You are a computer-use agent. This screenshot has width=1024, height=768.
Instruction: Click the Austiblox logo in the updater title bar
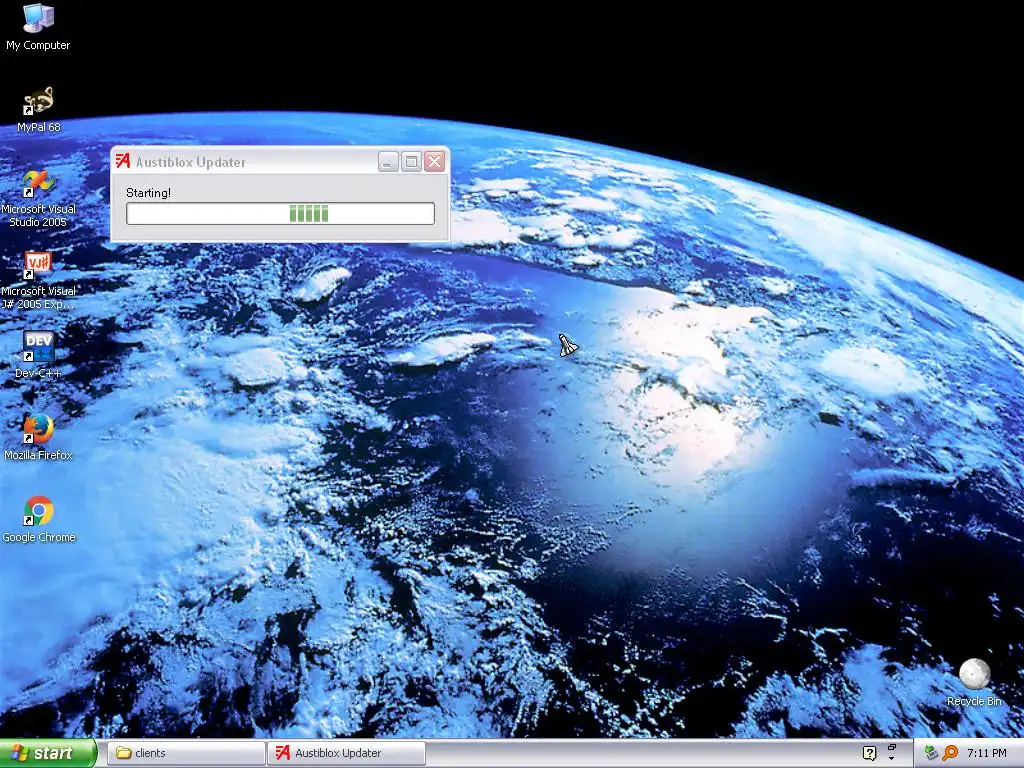[x=123, y=161]
